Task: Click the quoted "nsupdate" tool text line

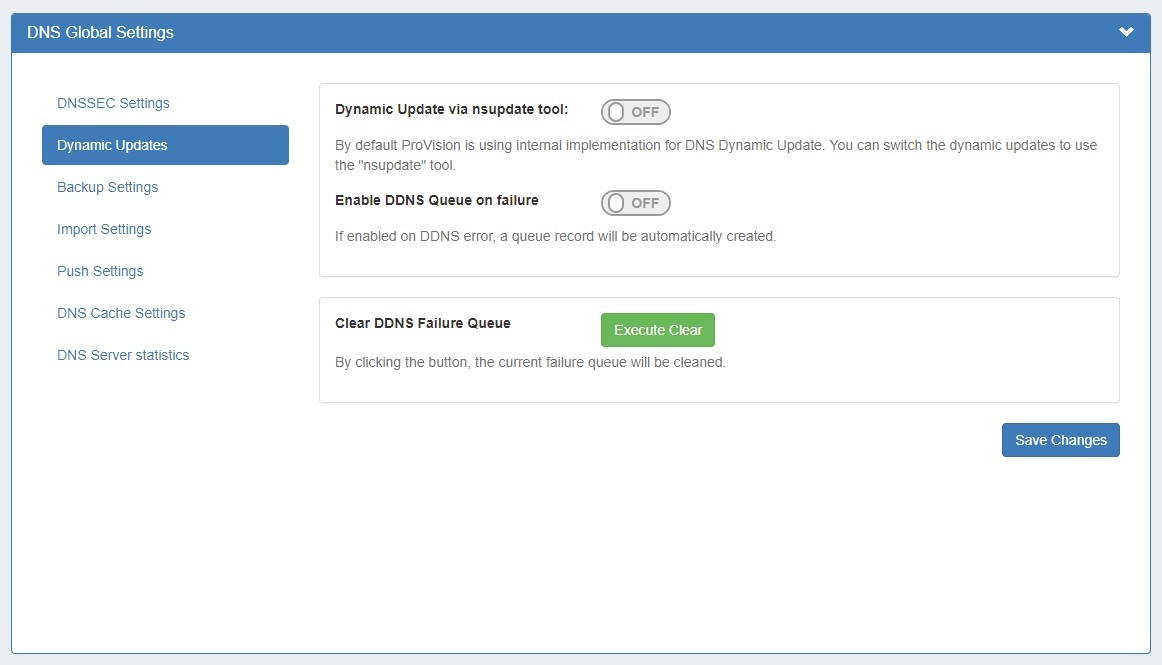Action: pos(395,165)
